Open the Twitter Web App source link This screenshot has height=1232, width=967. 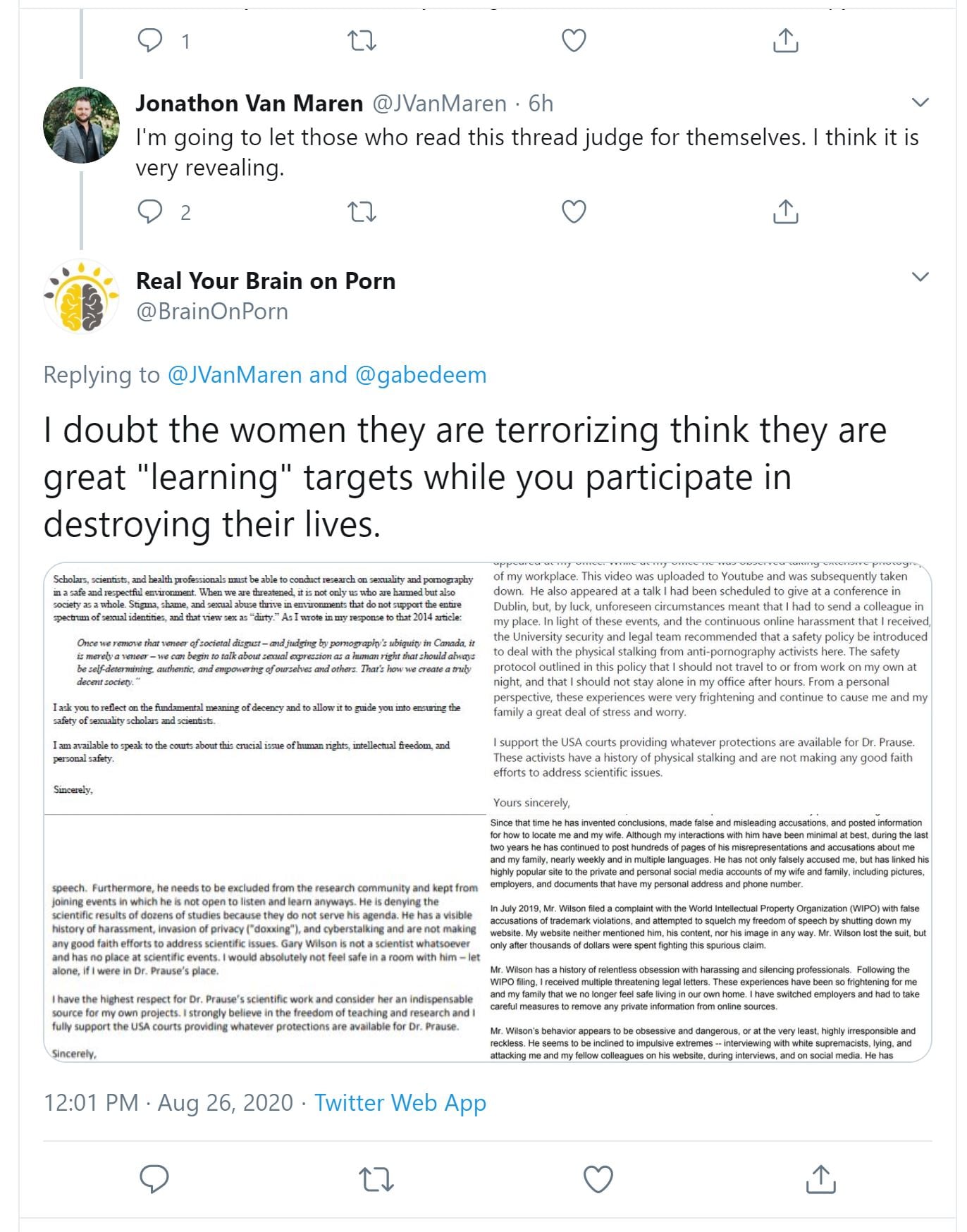pyautogui.click(x=400, y=1102)
